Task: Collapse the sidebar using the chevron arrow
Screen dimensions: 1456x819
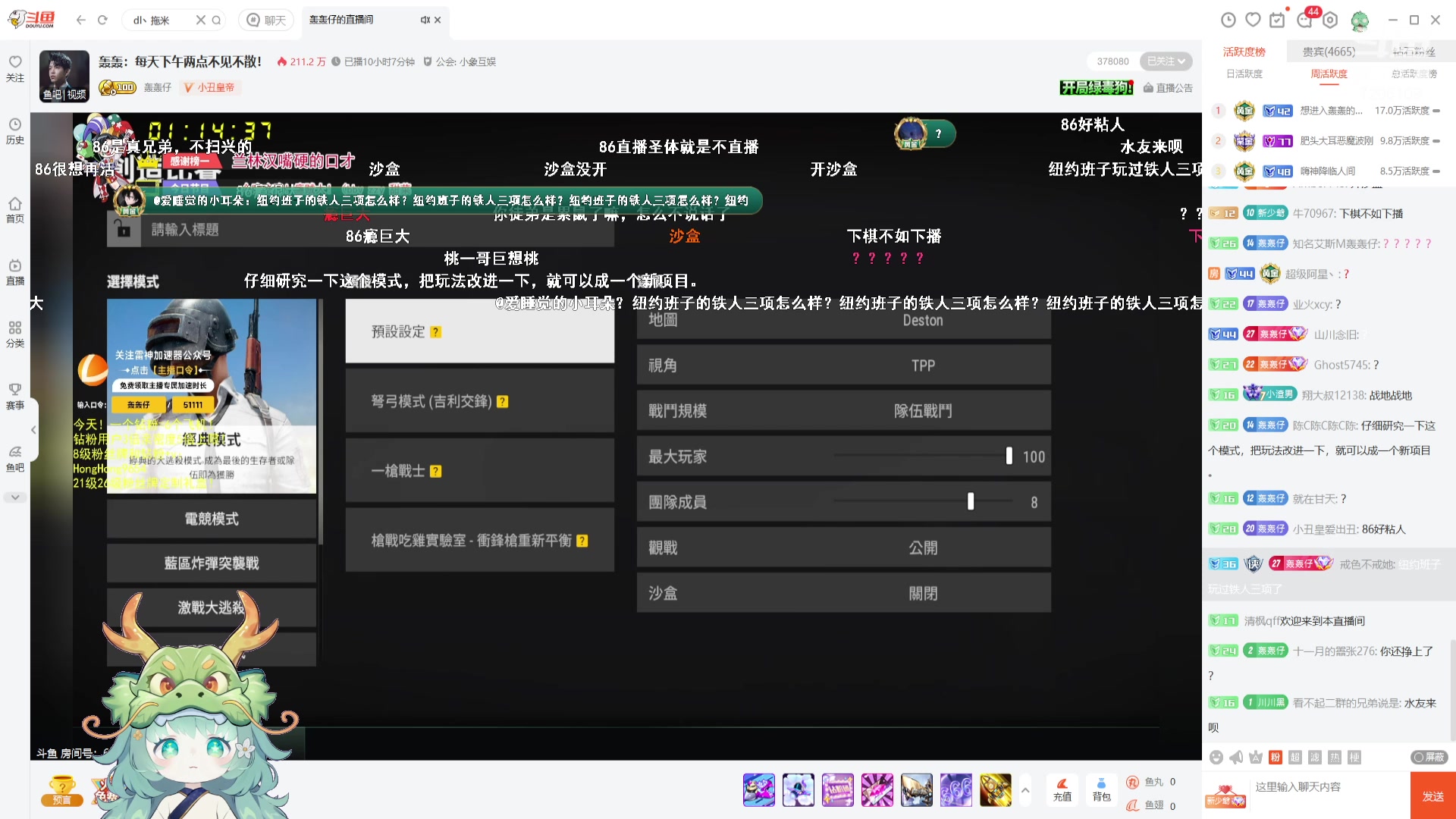Action: pyautogui.click(x=33, y=430)
